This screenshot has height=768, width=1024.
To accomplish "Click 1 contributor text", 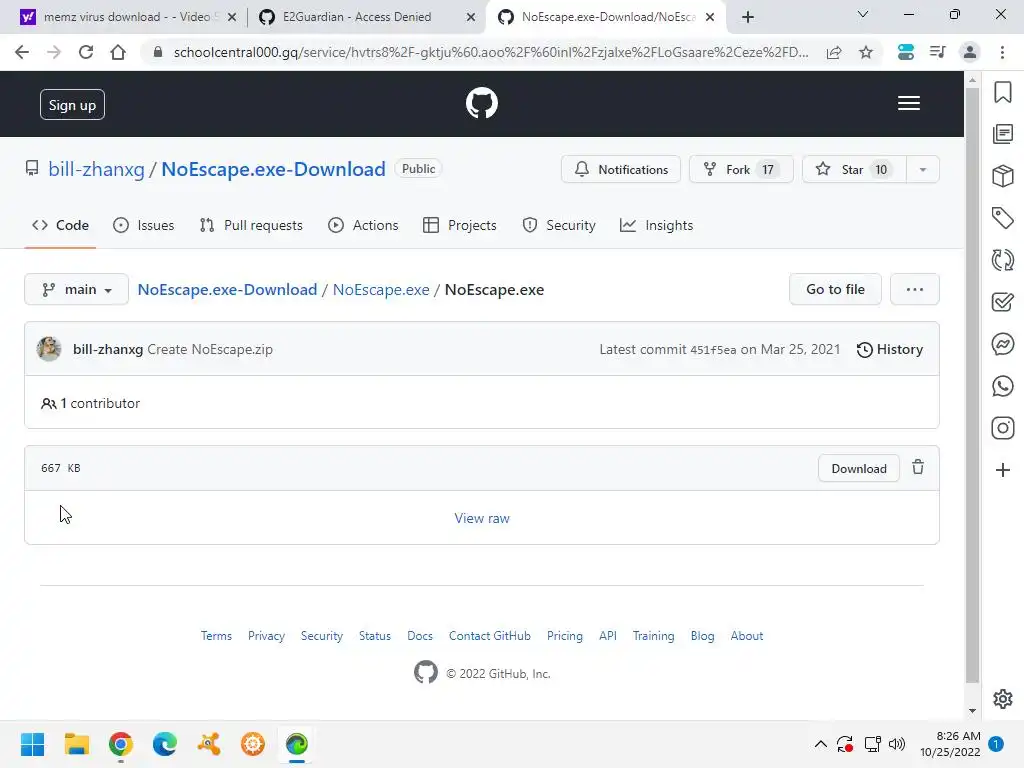I will pos(91,404).
